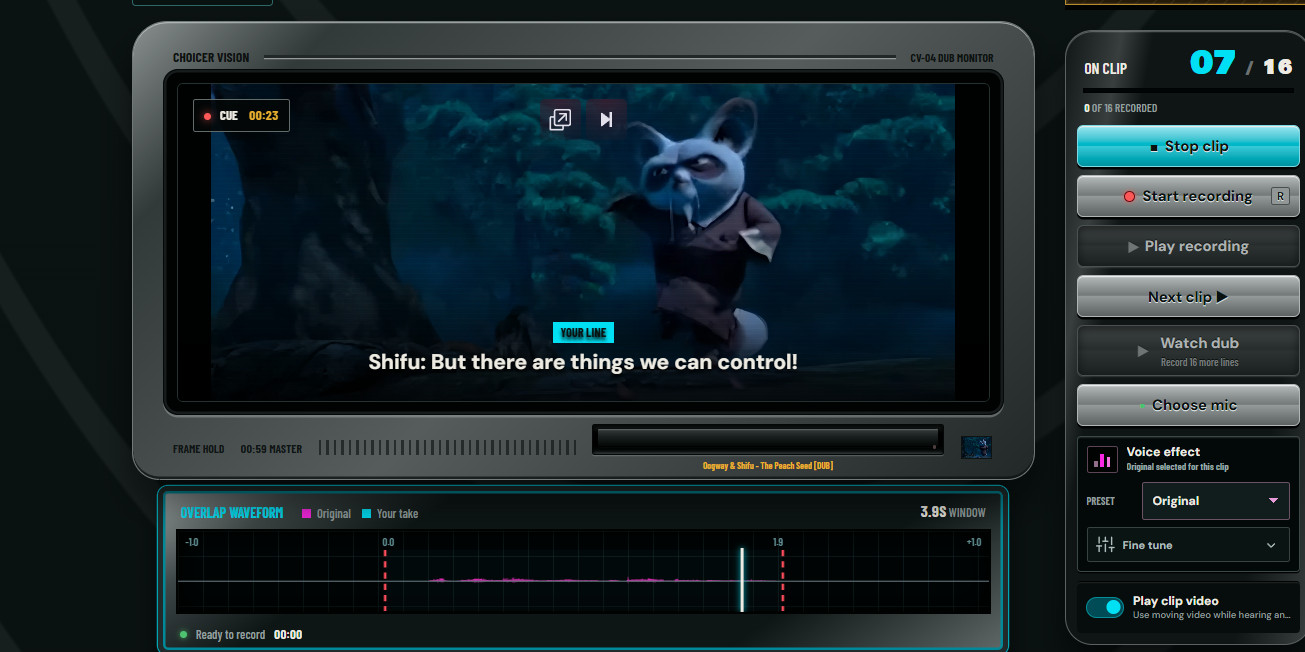Image resolution: width=1305 pixels, height=652 pixels.
Task: Click the R shortcut key badge
Action: point(1279,196)
